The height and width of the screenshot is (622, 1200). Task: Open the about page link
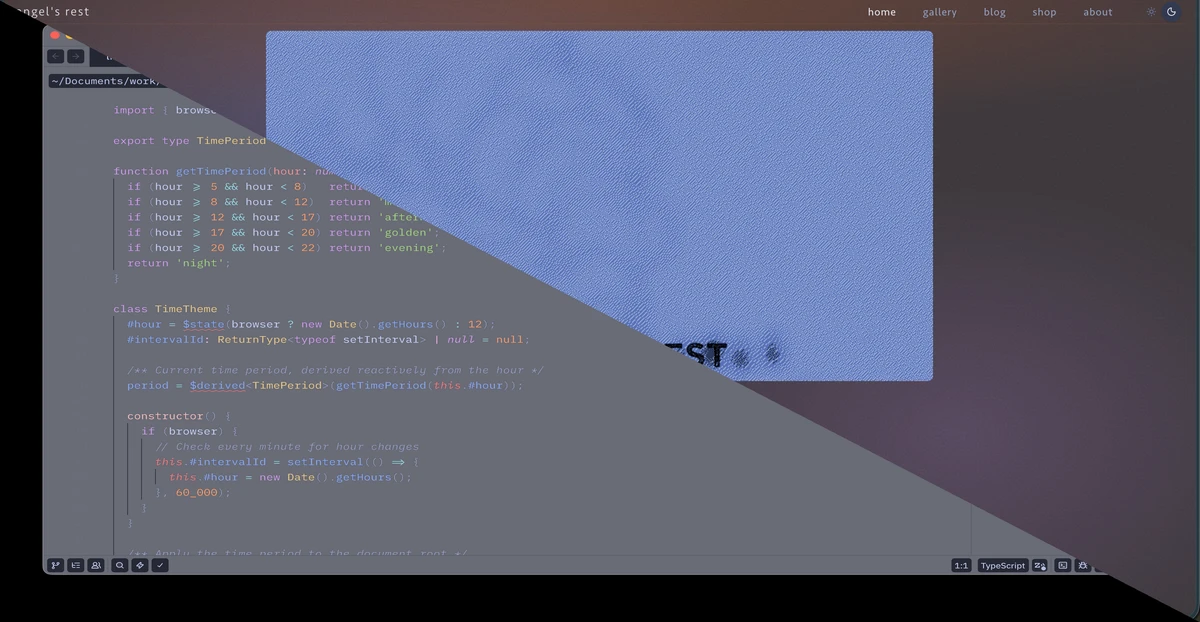(1097, 11)
